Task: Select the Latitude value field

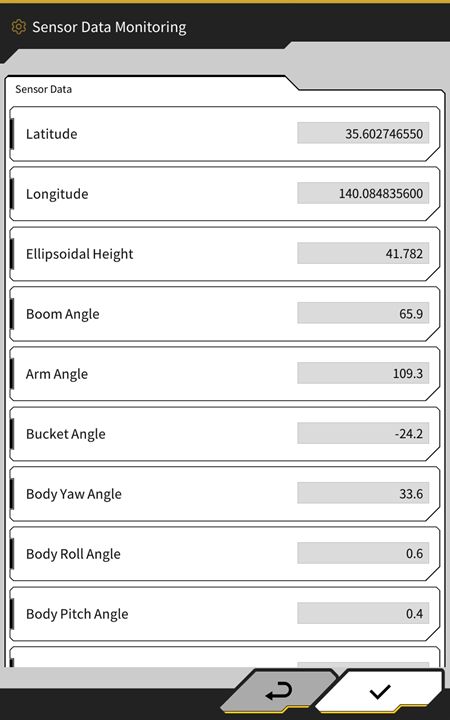Action: pos(363,134)
